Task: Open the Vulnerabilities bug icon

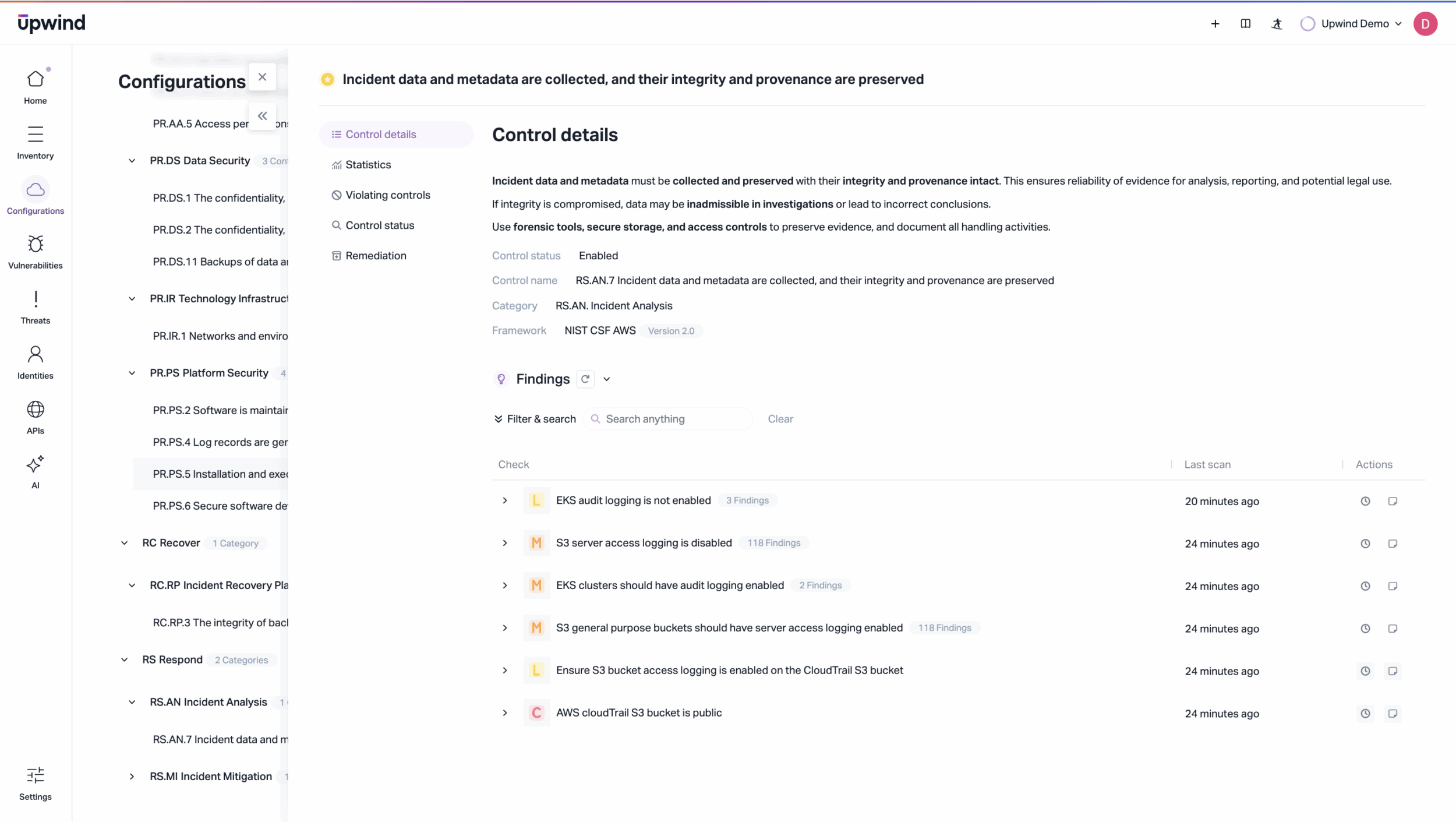Action: tap(35, 245)
